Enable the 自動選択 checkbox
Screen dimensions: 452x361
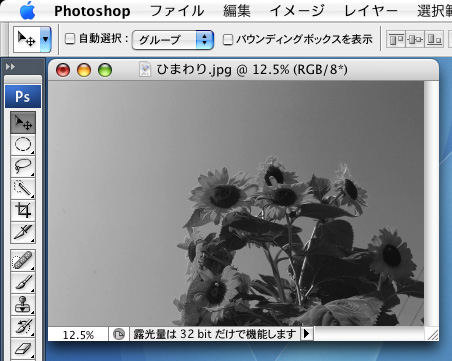point(70,39)
